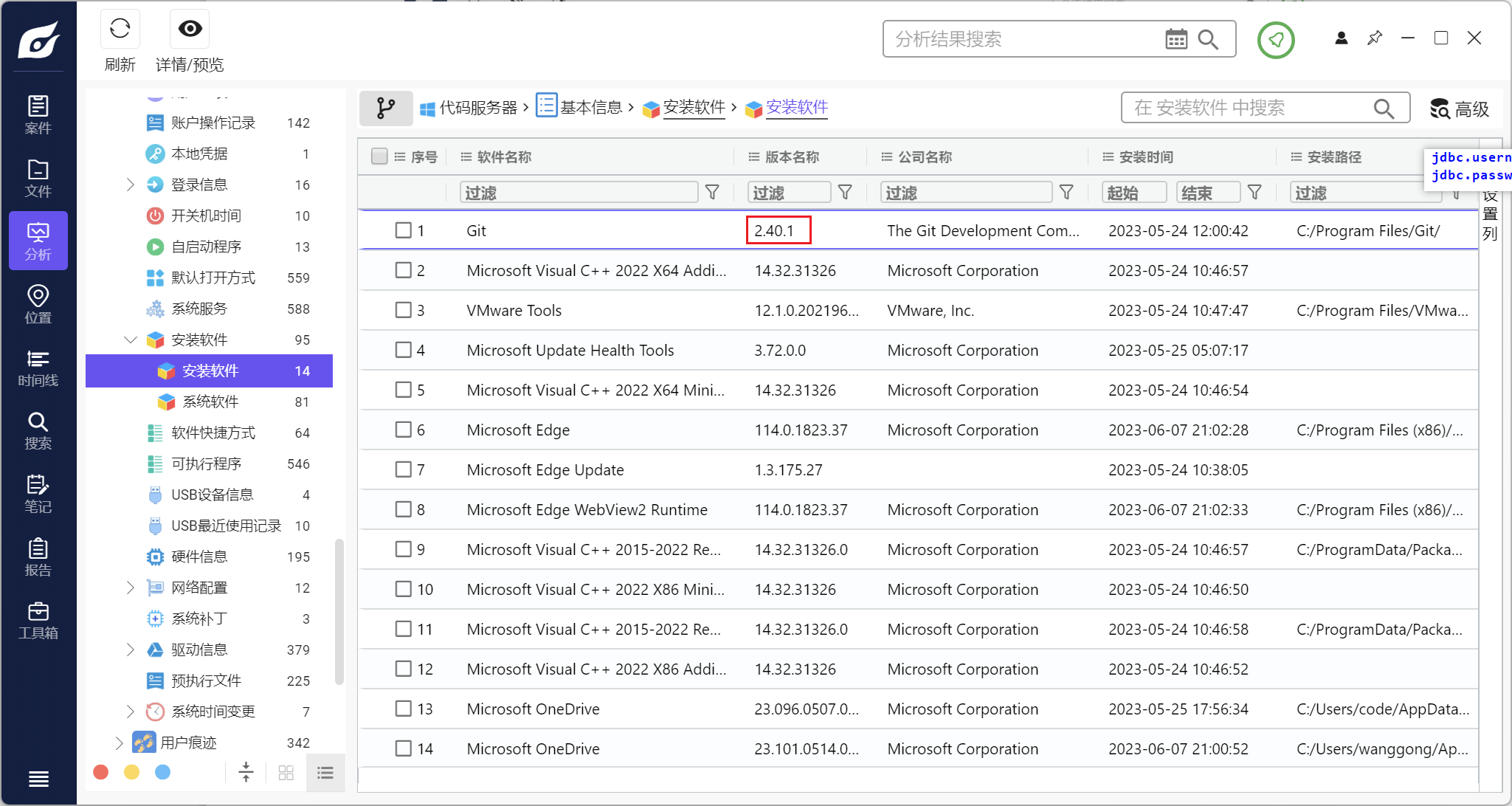Viewport: 1512px width, 806px height.
Task: Toggle the select-all checkbox in header
Action: (379, 156)
